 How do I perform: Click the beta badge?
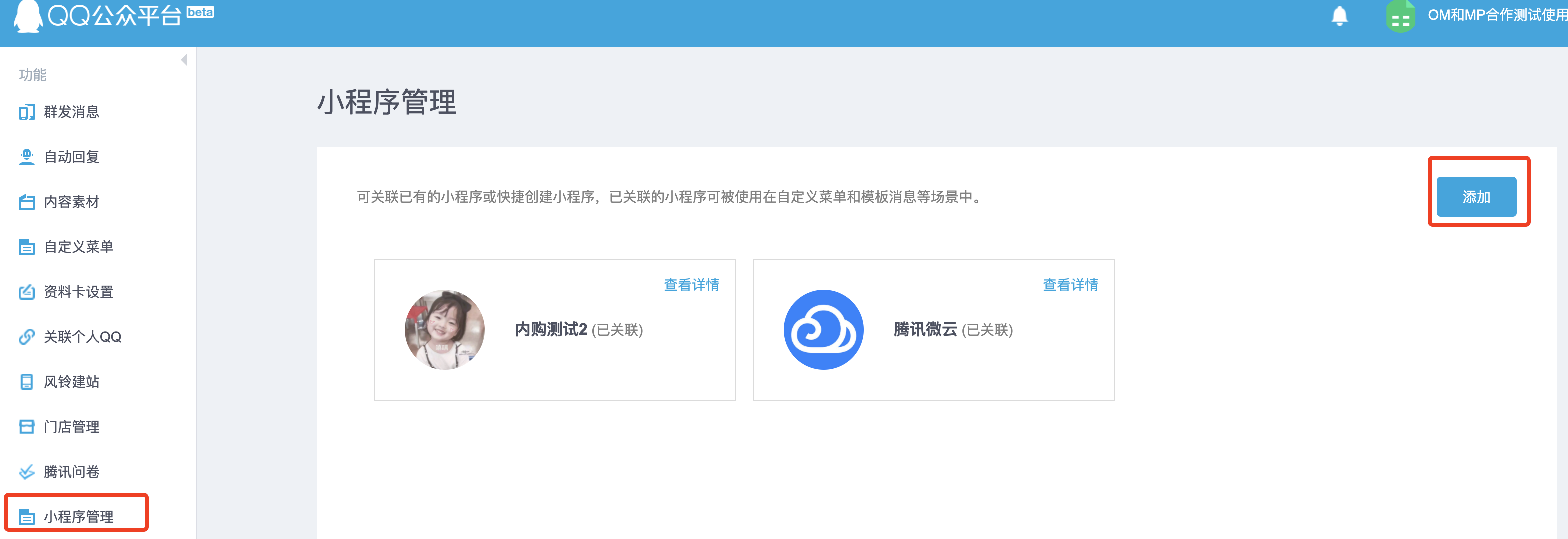click(x=200, y=12)
